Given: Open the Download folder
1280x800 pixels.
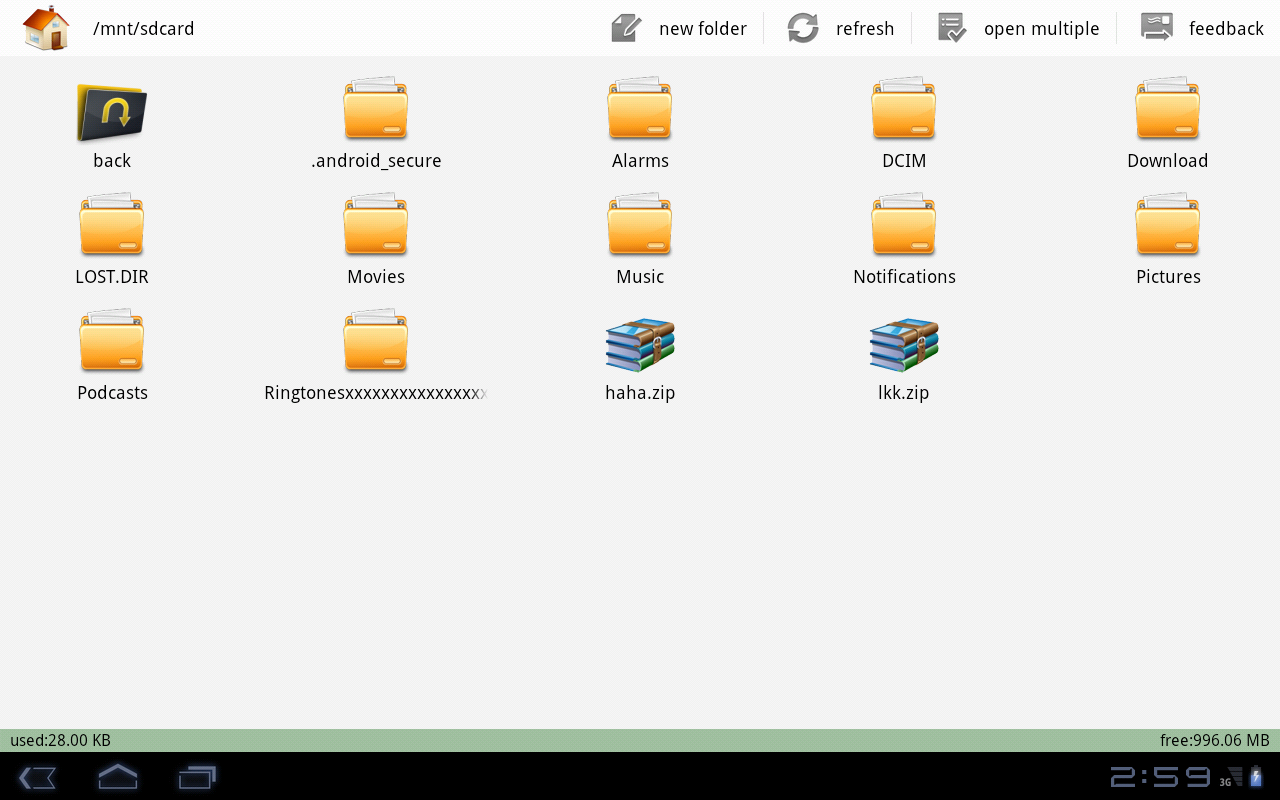Looking at the screenshot, I should click(x=1168, y=108).
